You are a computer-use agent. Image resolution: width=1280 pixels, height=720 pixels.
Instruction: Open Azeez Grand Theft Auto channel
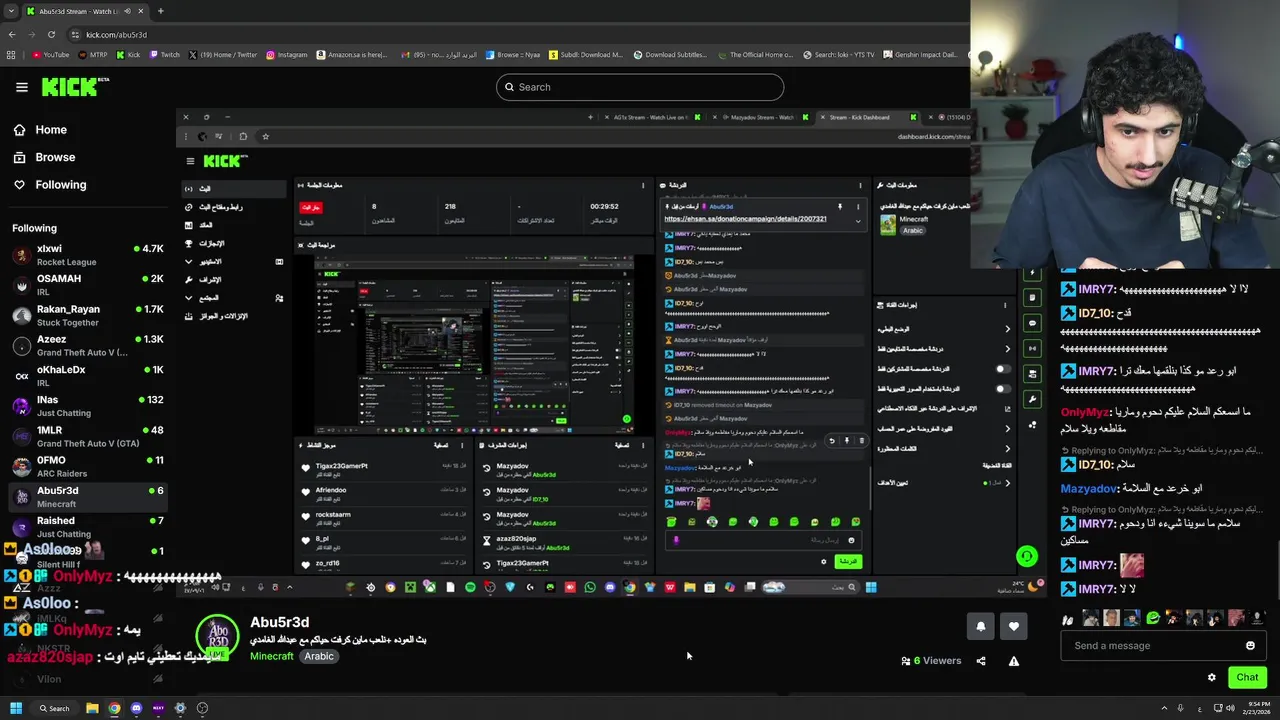tap(87, 346)
